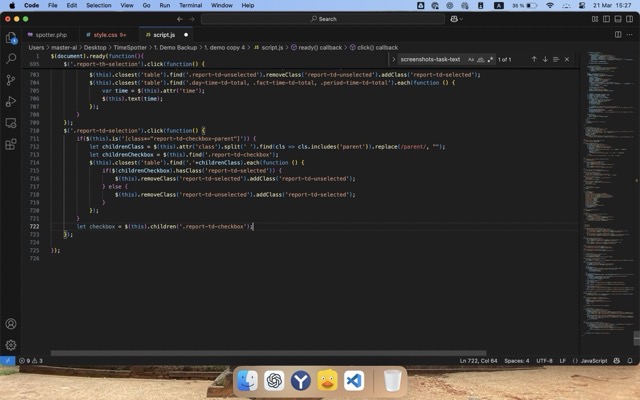
Task: Click the Accounts icon in activity bar
Action: (x=11, y=324)
